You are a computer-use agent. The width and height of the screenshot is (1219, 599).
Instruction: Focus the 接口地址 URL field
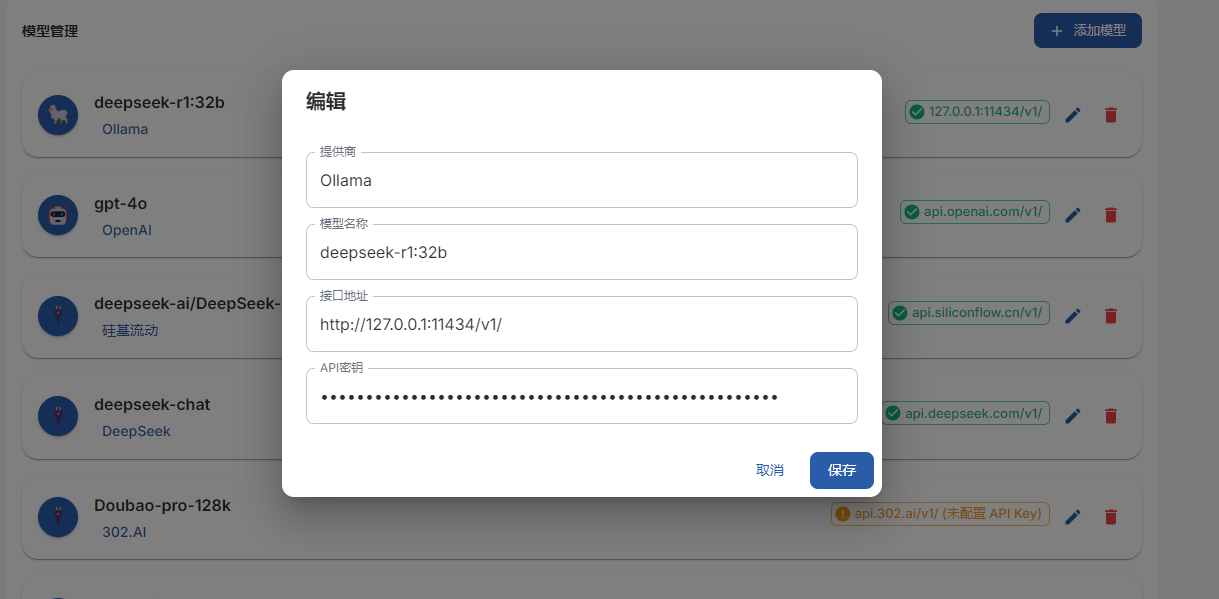coord(582,324)
